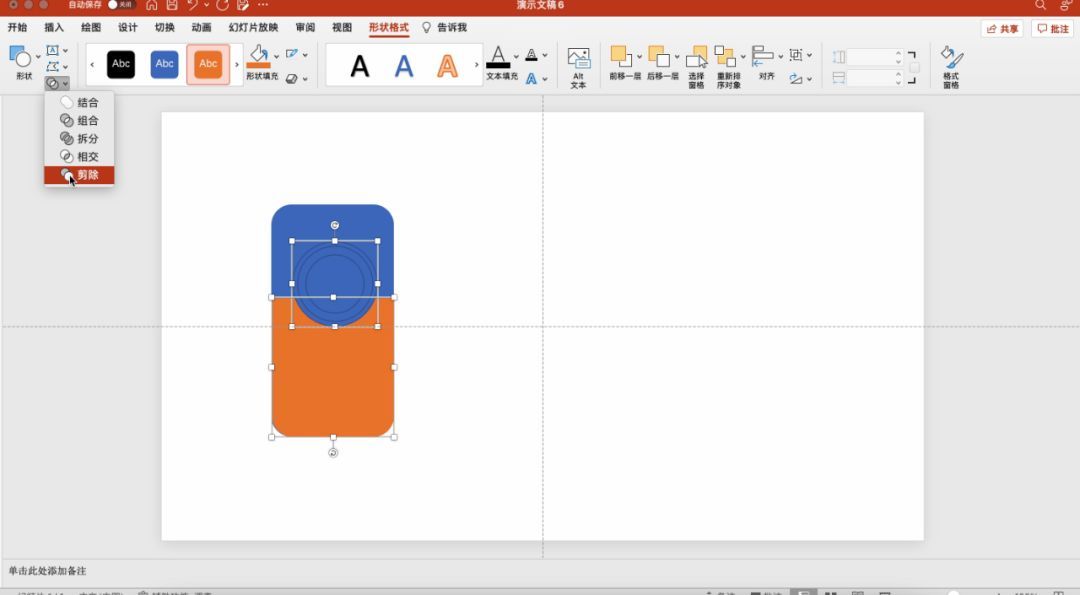The height and width of the screenshot is (595, 1080).
Task: Toggle the 自动保存 autosave switch
Action: (x=121, y=5)
